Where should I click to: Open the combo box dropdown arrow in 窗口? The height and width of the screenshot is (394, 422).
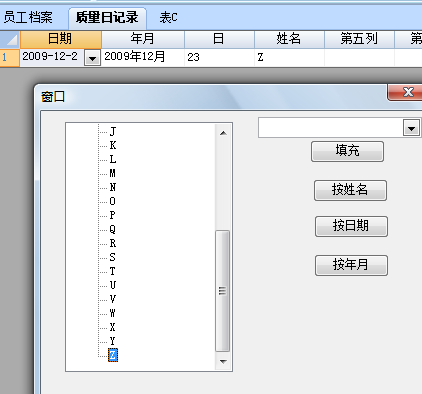pyautogui.click(x=411, y=127)
